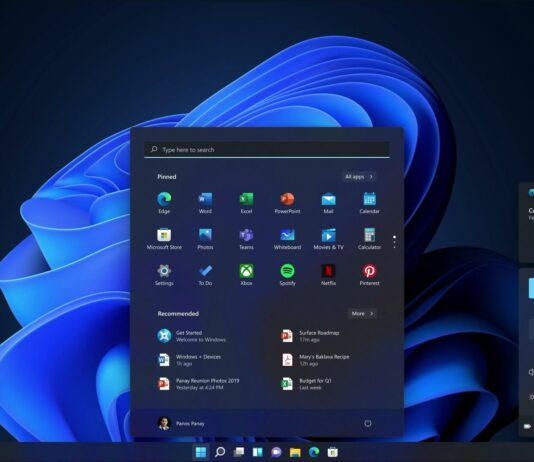Open Chat on the taskbar
534x462 pixels.
click(x=276, y=452)
